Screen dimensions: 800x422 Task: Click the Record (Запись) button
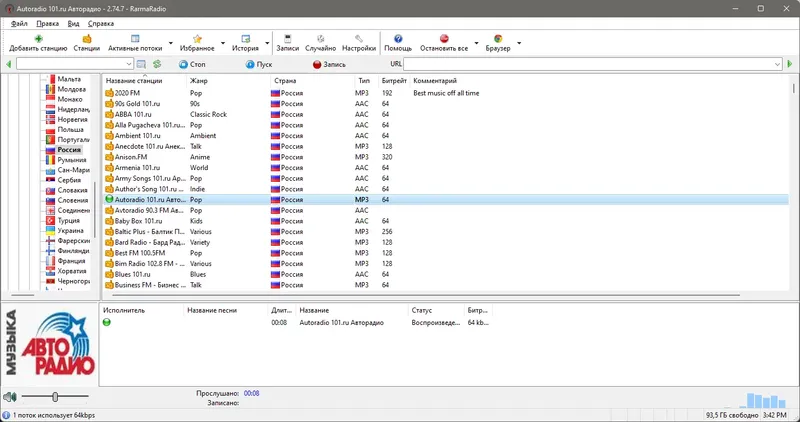329,64
